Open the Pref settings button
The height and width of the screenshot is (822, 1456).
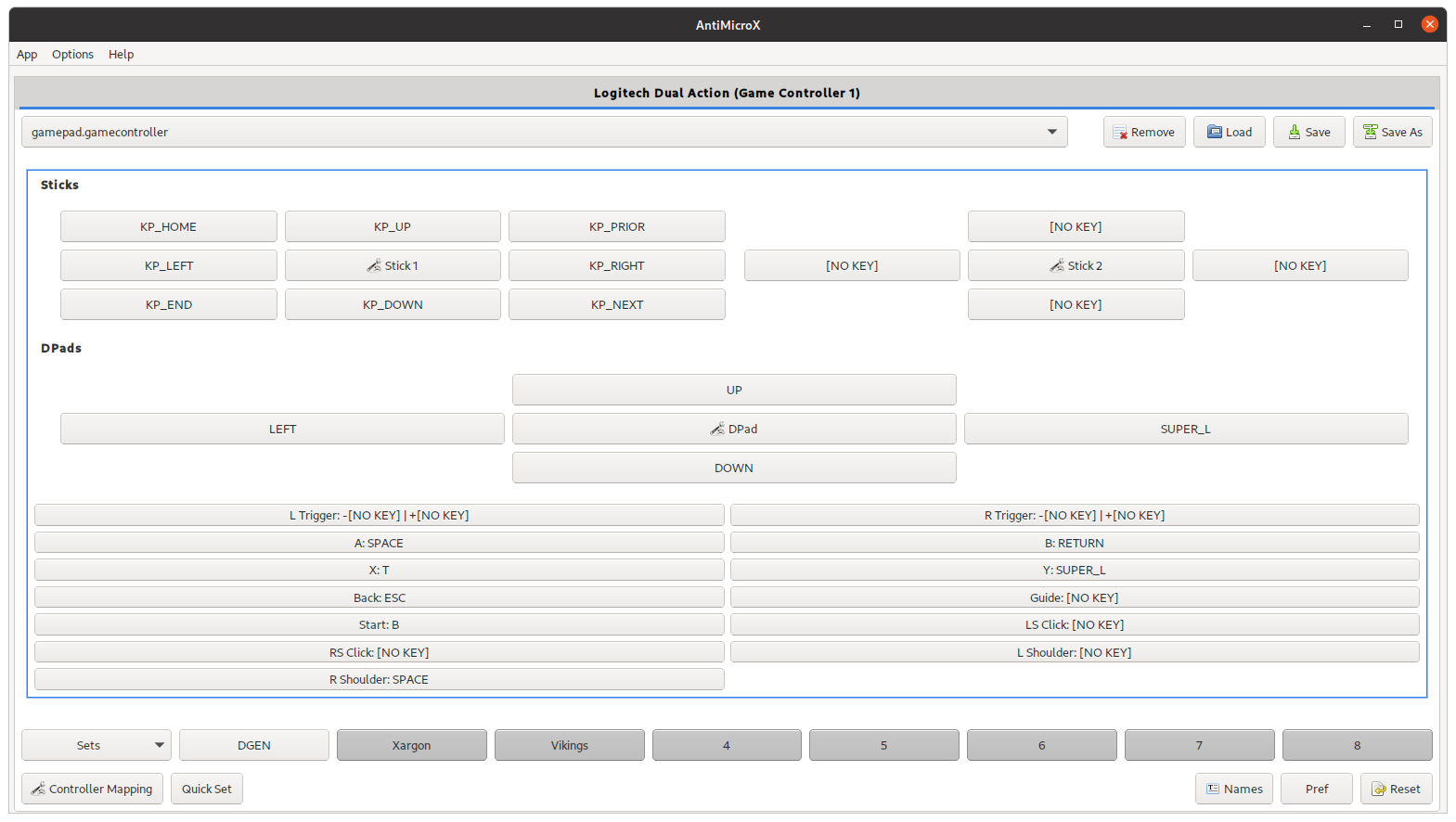1317,789
